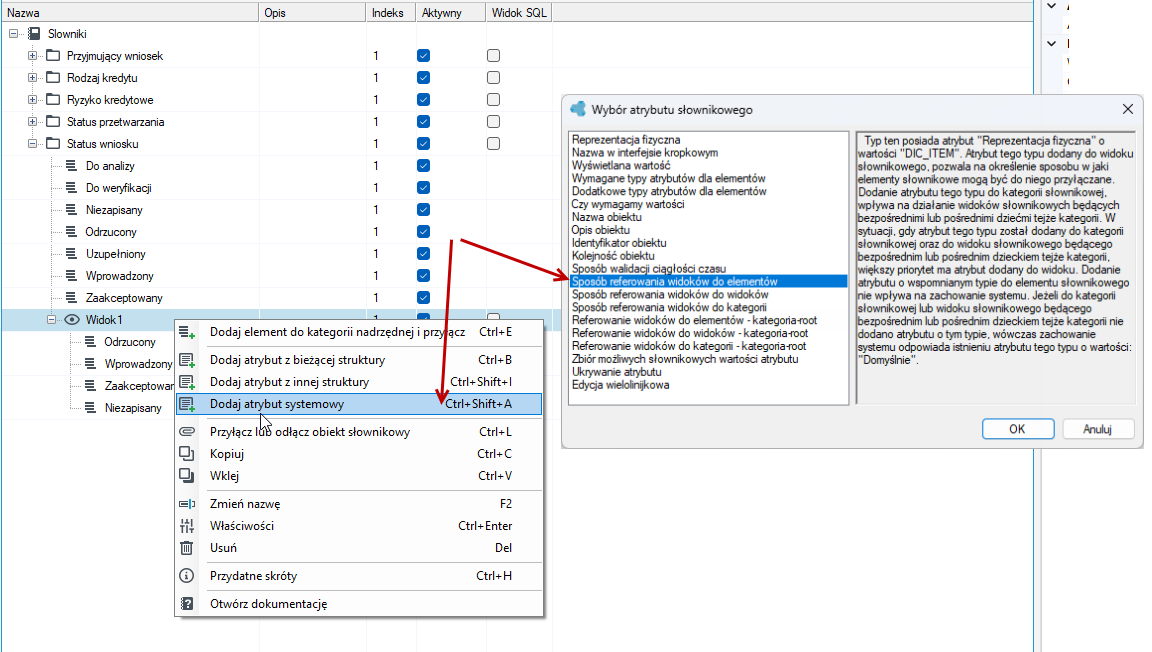1152x652 pixels.
Task: Click the Slowniki dictionary root icon
Action: (35, 34)
